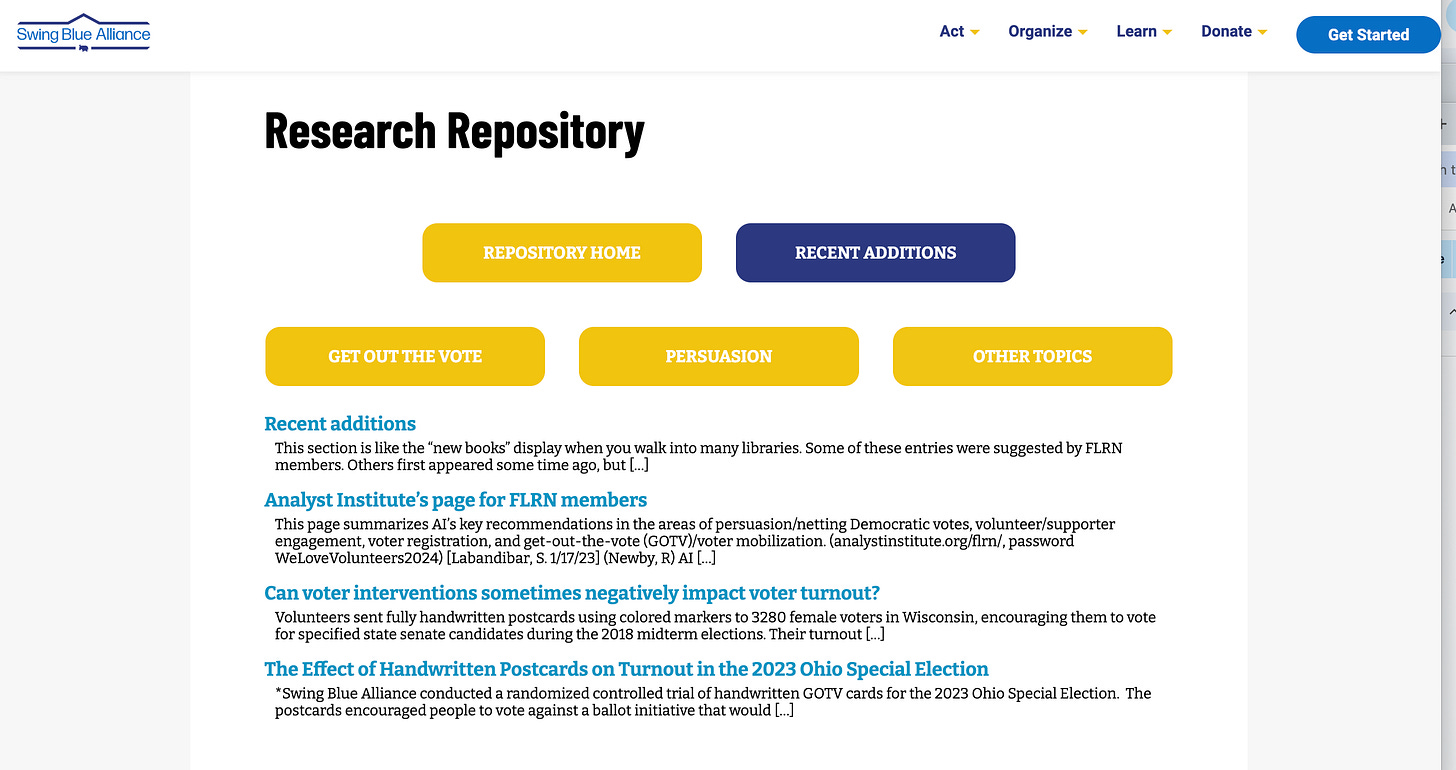
Task: Go to Repository Home
Action: (562, 253)
